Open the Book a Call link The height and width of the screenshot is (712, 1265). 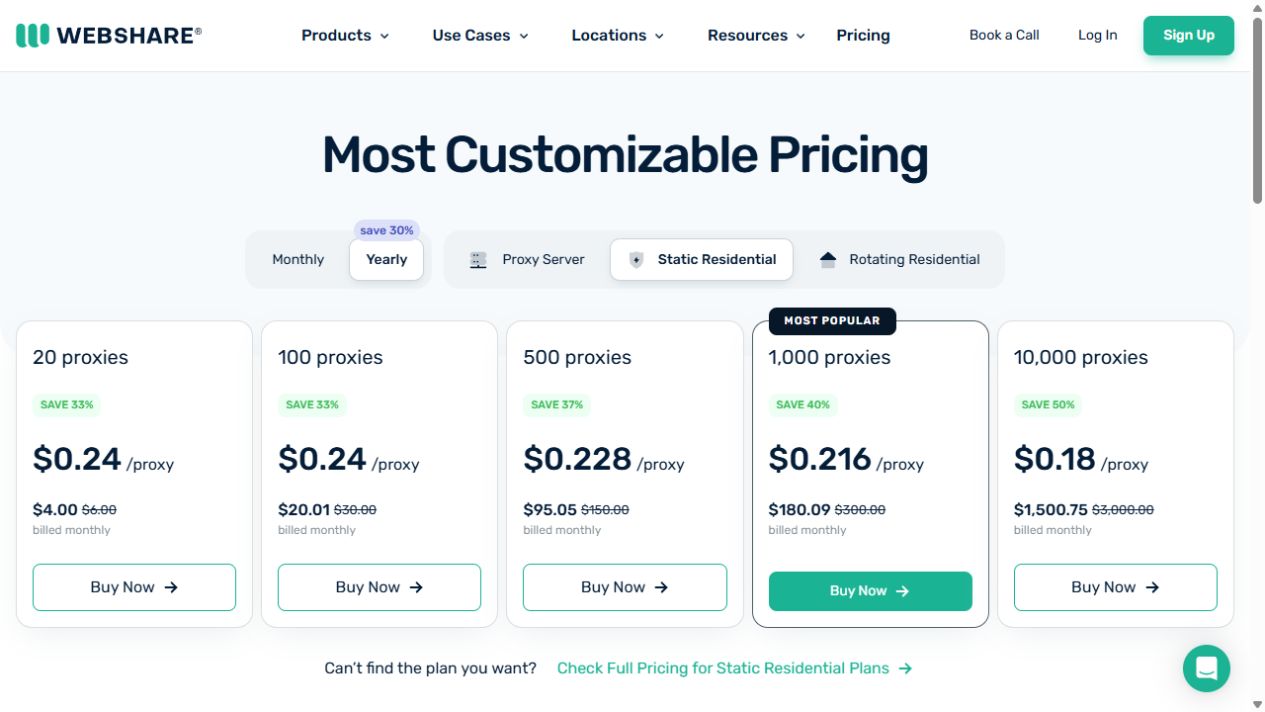(x=1004, y=35)
